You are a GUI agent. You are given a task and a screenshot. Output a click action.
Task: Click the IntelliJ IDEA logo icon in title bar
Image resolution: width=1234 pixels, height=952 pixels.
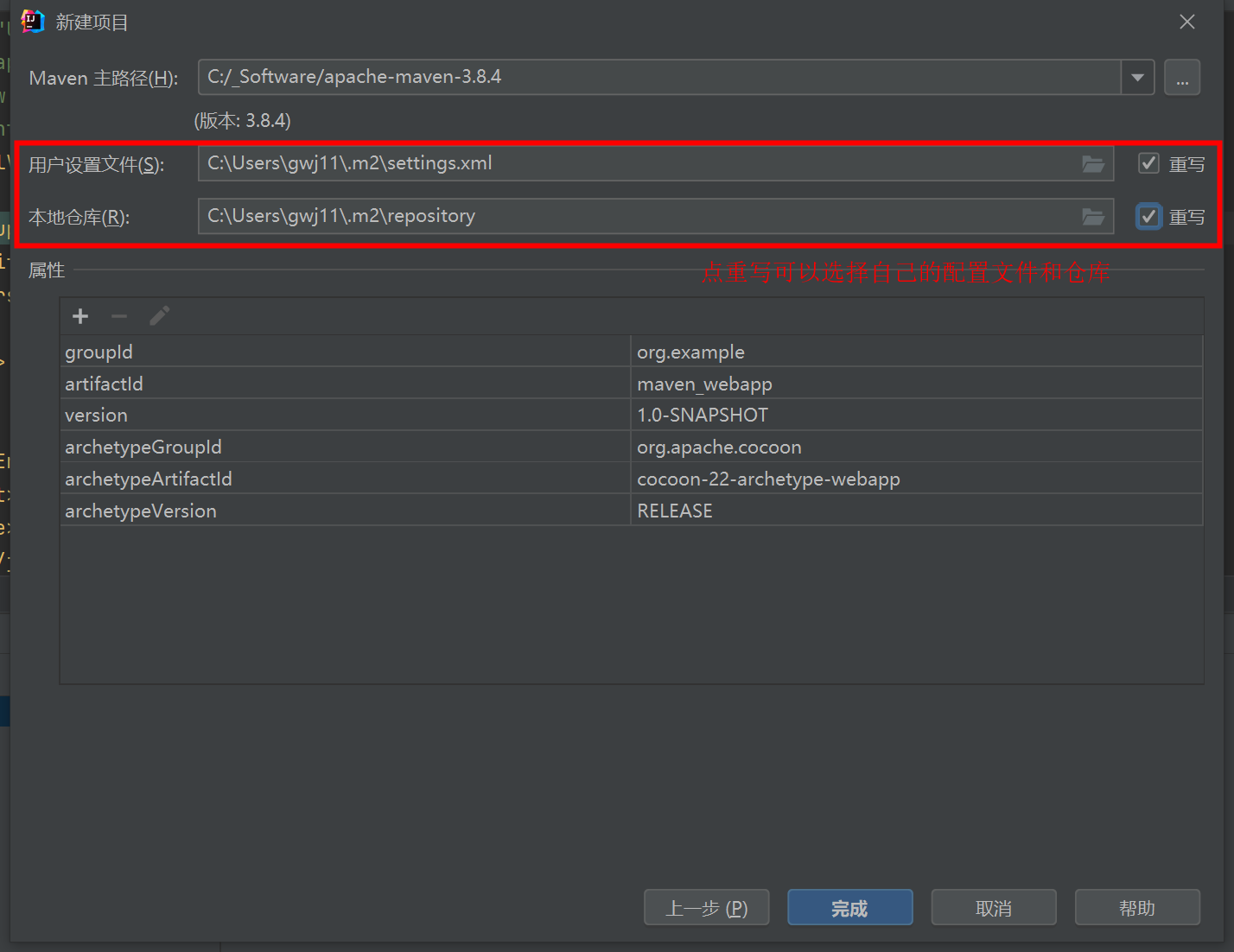(x=32, y=22)
